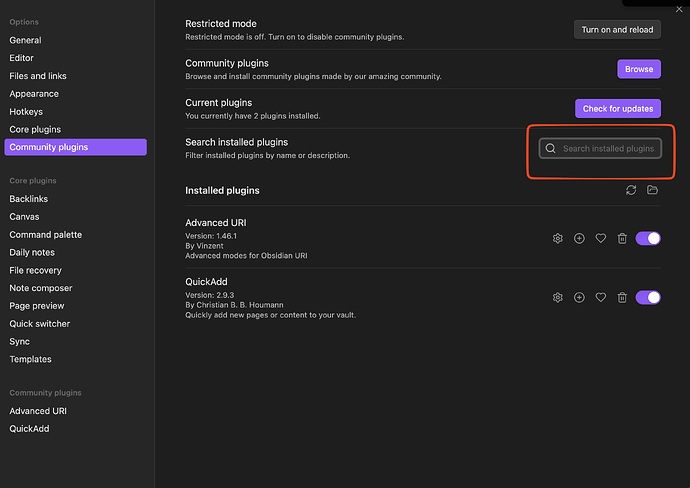Disable the Advanced URI plugin toggle
This screenshot has height=488, width=690.
(x=648, y=238)
